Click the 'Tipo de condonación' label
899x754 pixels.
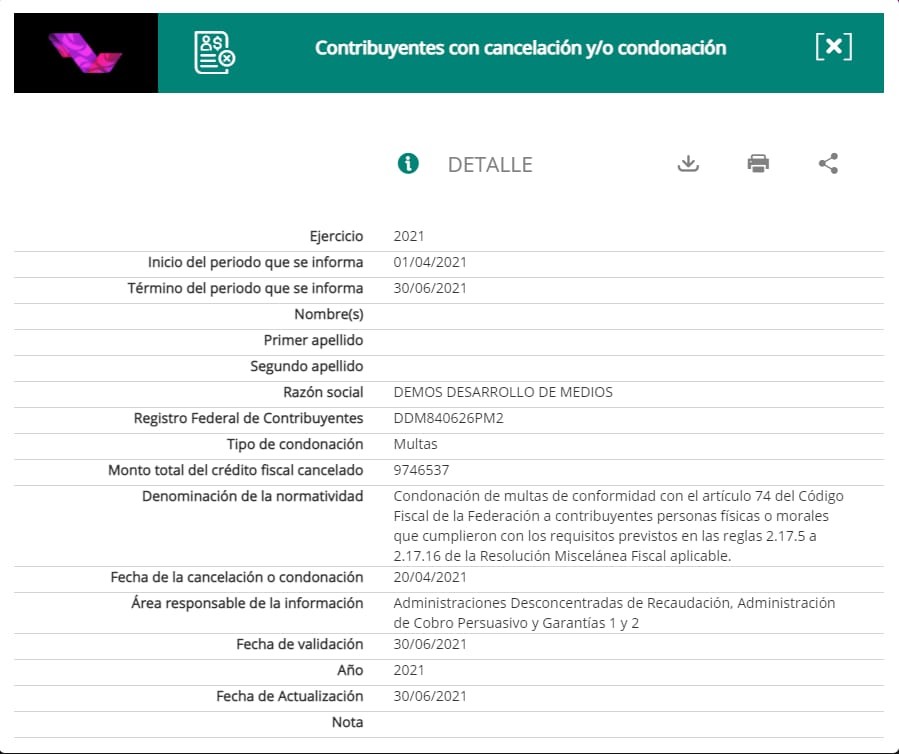click(295, 444)
